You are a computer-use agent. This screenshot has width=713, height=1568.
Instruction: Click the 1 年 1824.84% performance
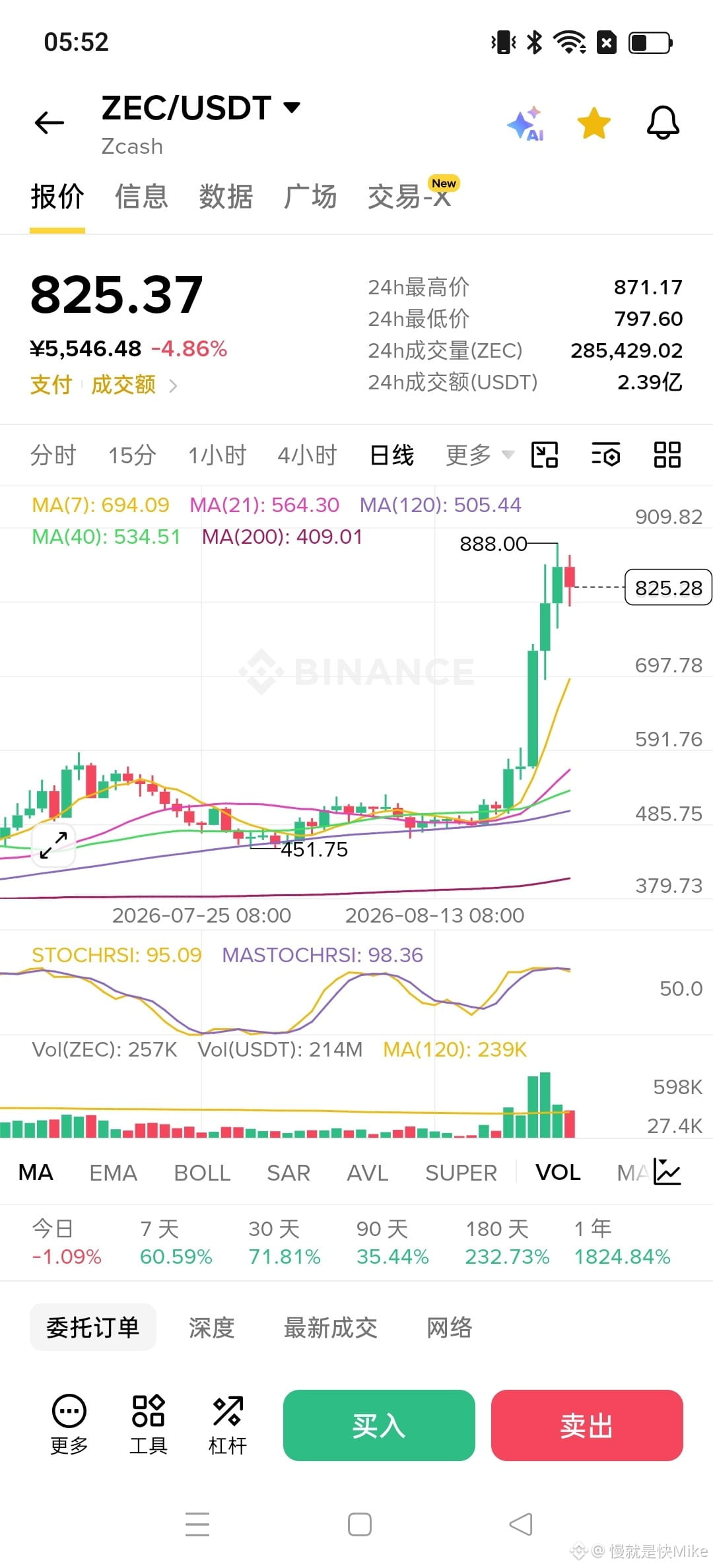click(622, 1243)
